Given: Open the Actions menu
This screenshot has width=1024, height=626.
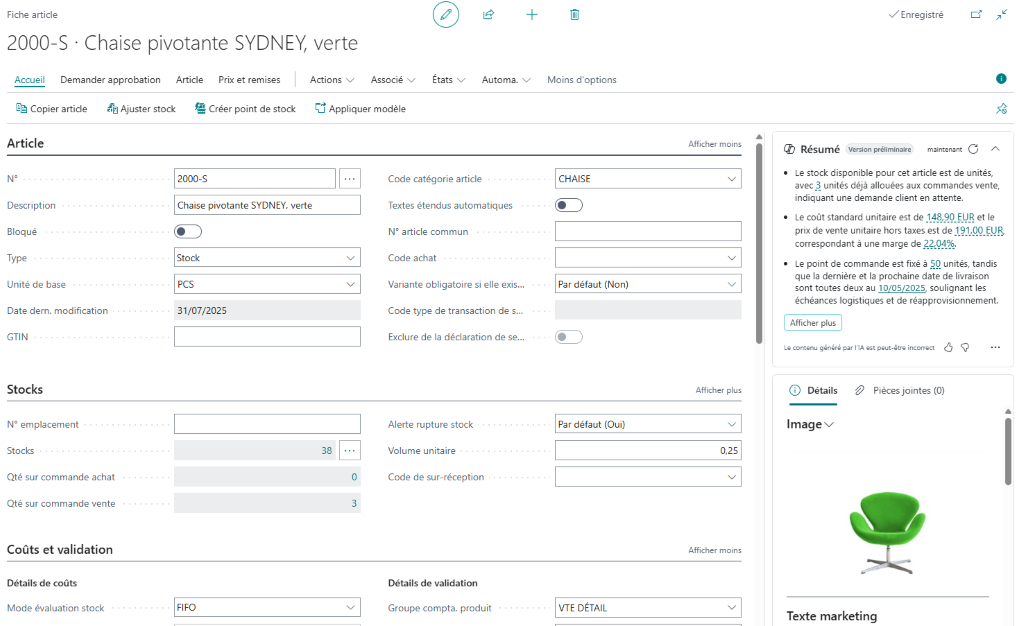Looking at the screenshot, I should (x=332, y=80).
